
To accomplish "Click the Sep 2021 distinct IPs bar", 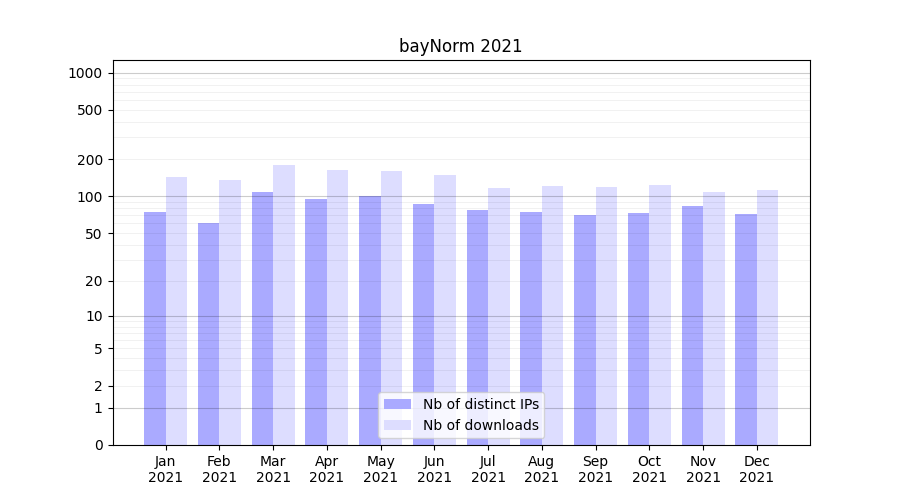I will click(585, 330).
